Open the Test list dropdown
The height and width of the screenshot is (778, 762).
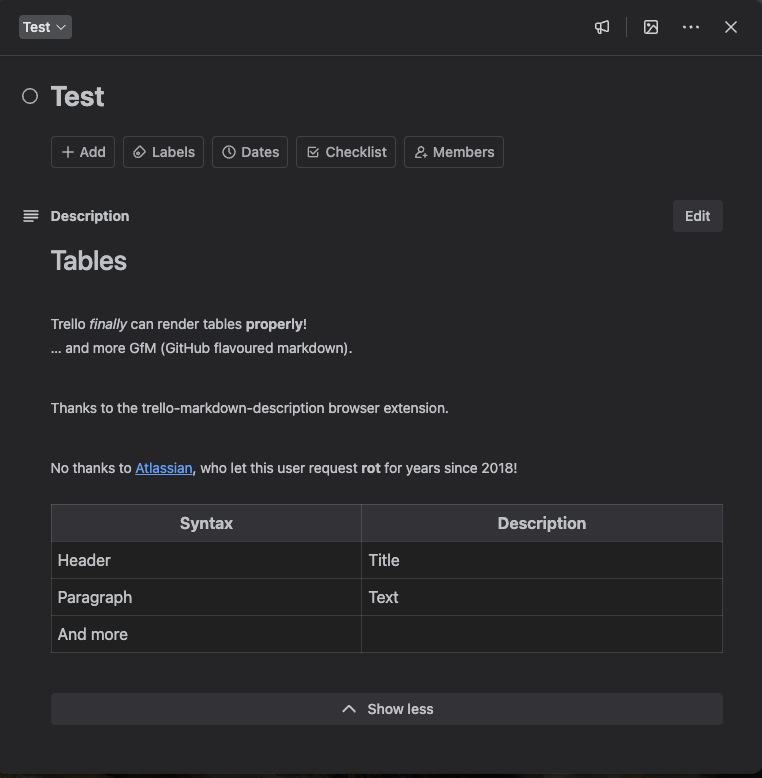coord(45,27)
